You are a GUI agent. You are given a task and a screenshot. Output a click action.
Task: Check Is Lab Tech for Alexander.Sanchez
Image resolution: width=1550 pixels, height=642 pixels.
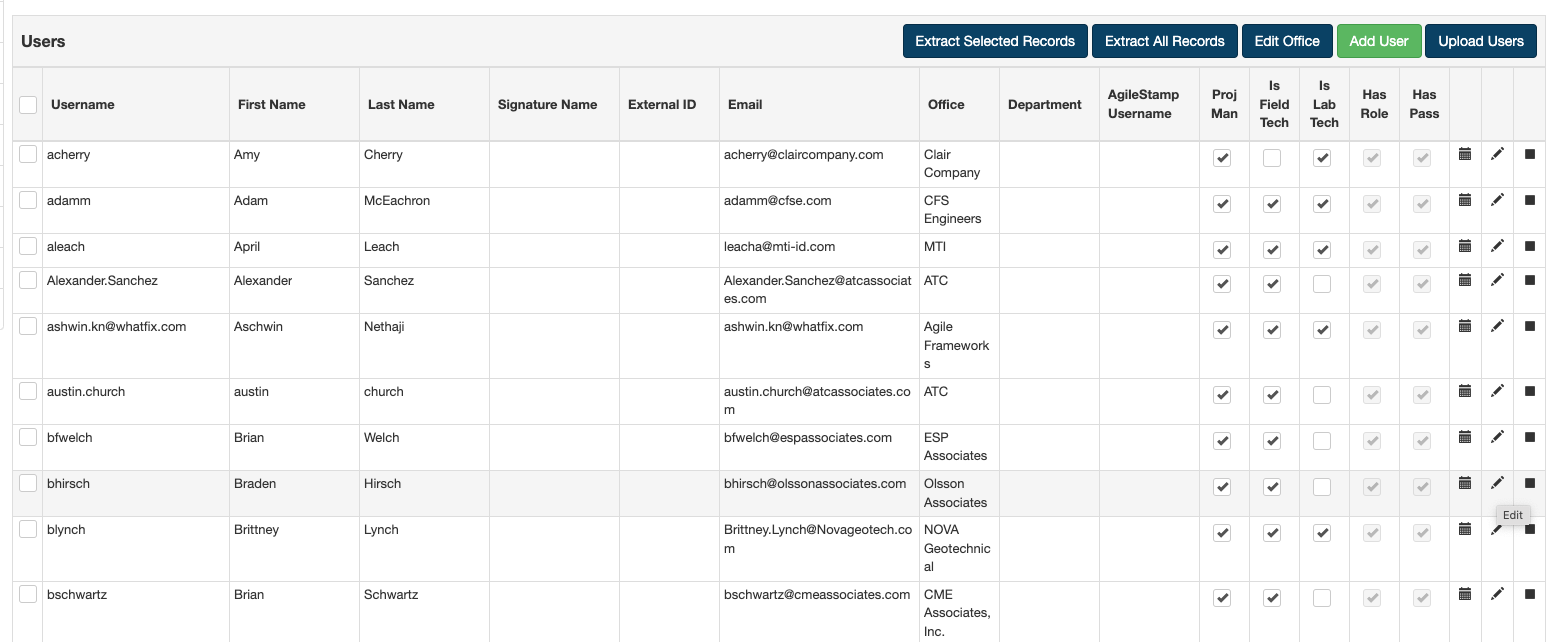[x=1322, y=284]
